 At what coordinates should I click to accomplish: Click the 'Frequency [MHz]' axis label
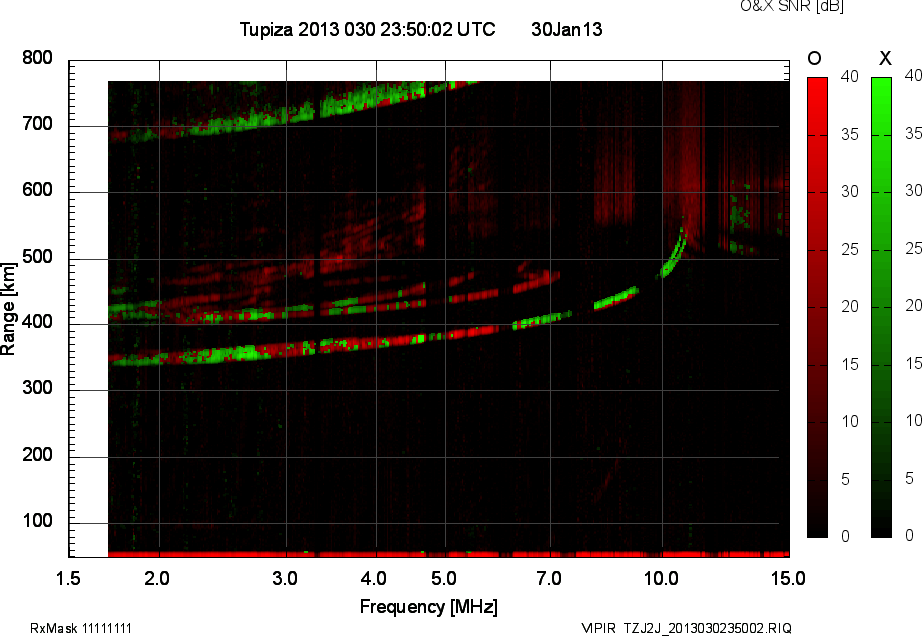coord(429,607)
